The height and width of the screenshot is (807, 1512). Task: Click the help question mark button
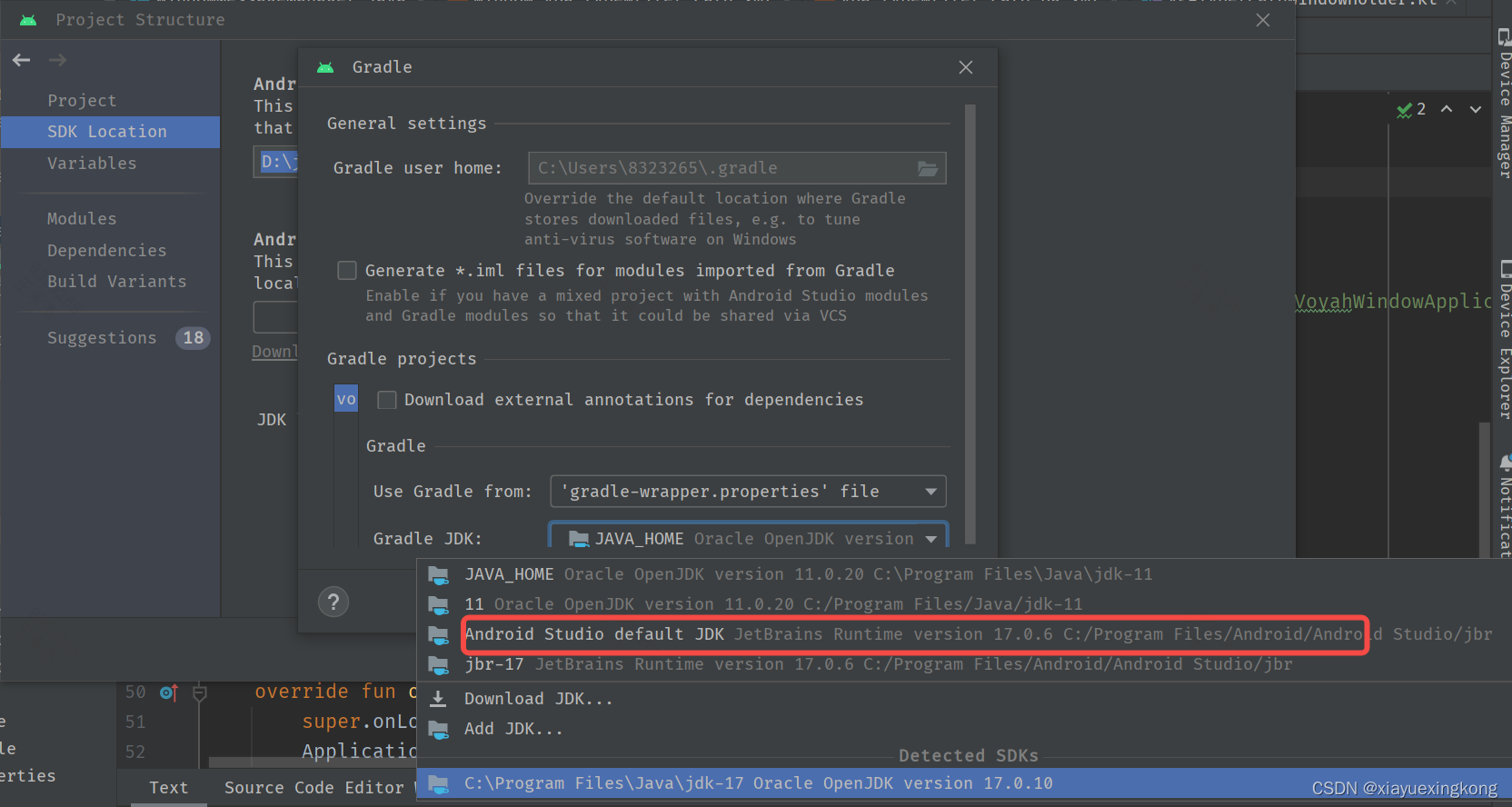click(333, 602)
